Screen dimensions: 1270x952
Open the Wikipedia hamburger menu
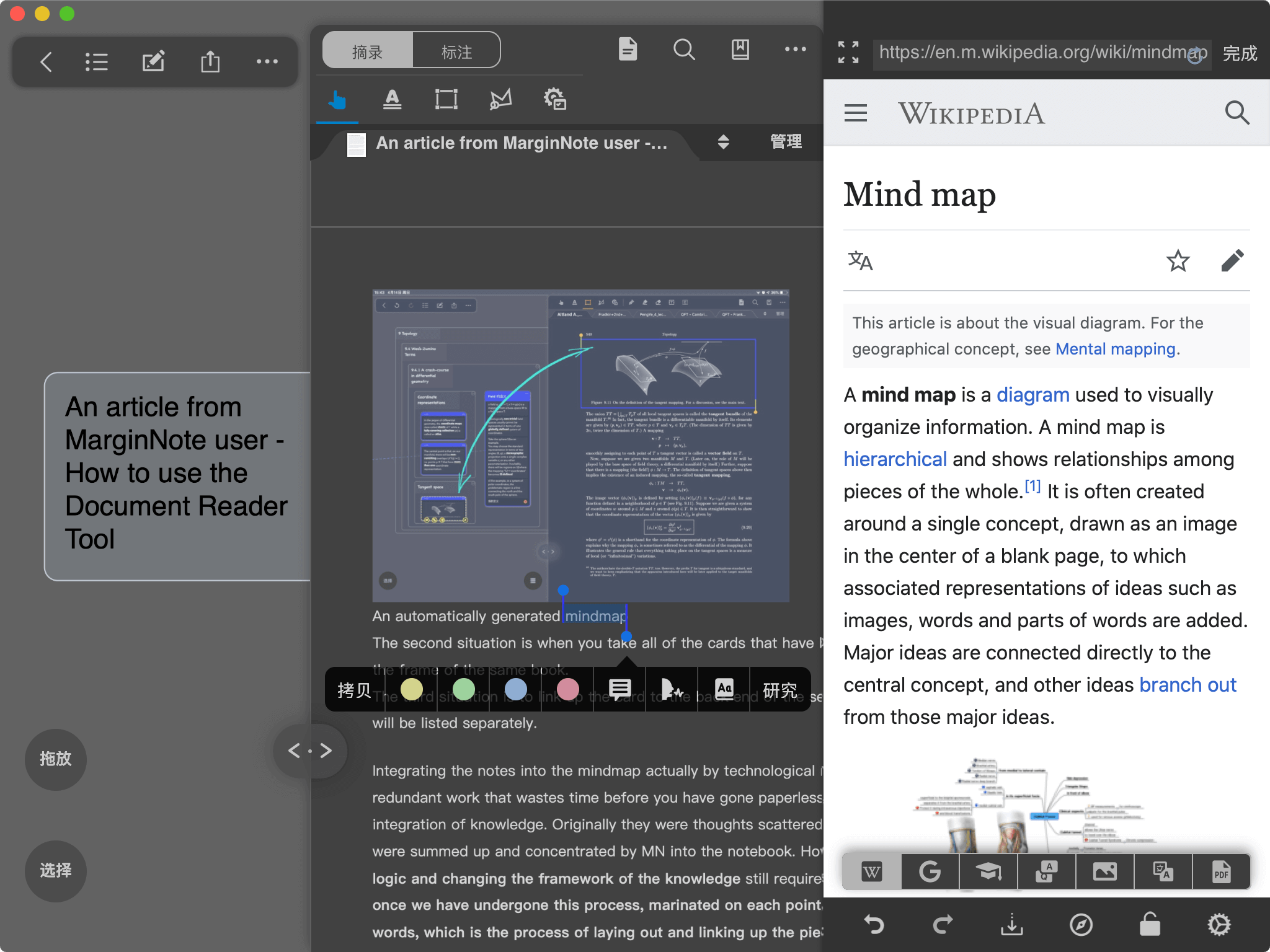pos(856,113)
